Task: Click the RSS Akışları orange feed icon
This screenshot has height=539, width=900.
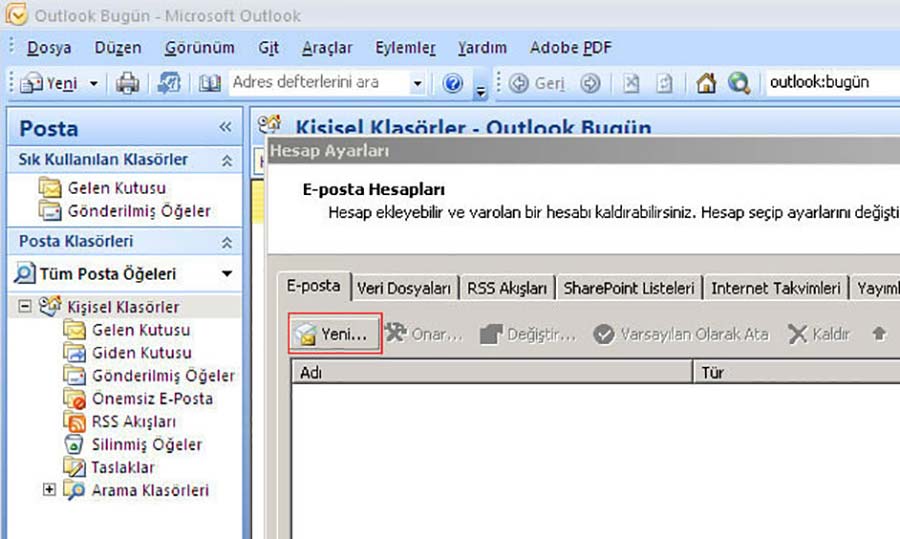Action: (75, 422)
